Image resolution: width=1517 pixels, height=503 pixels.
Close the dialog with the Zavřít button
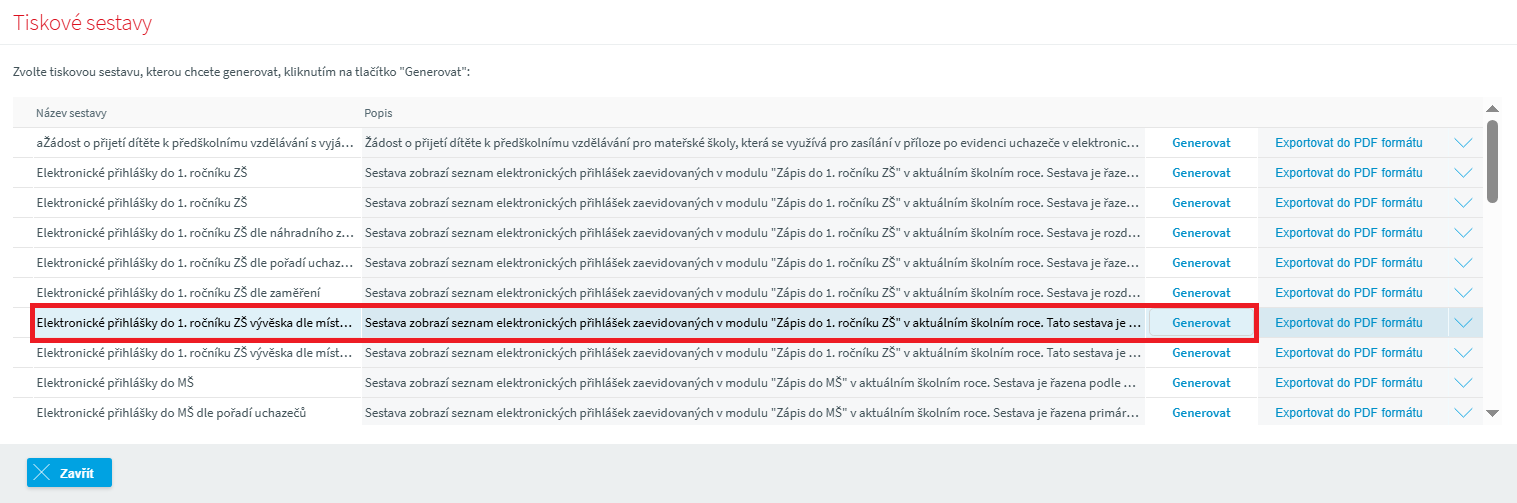click(x=69, y=473)
